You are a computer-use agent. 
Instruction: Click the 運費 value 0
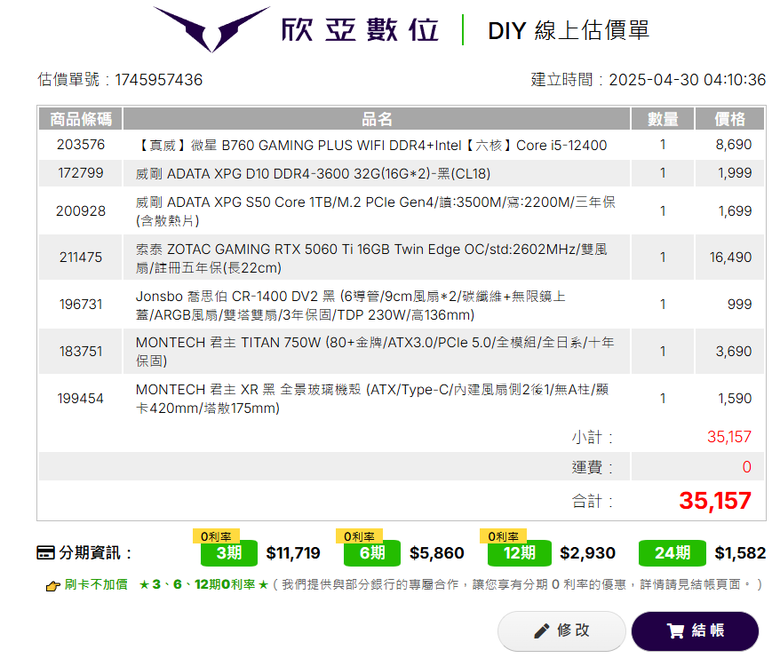(x=747, y=467)
